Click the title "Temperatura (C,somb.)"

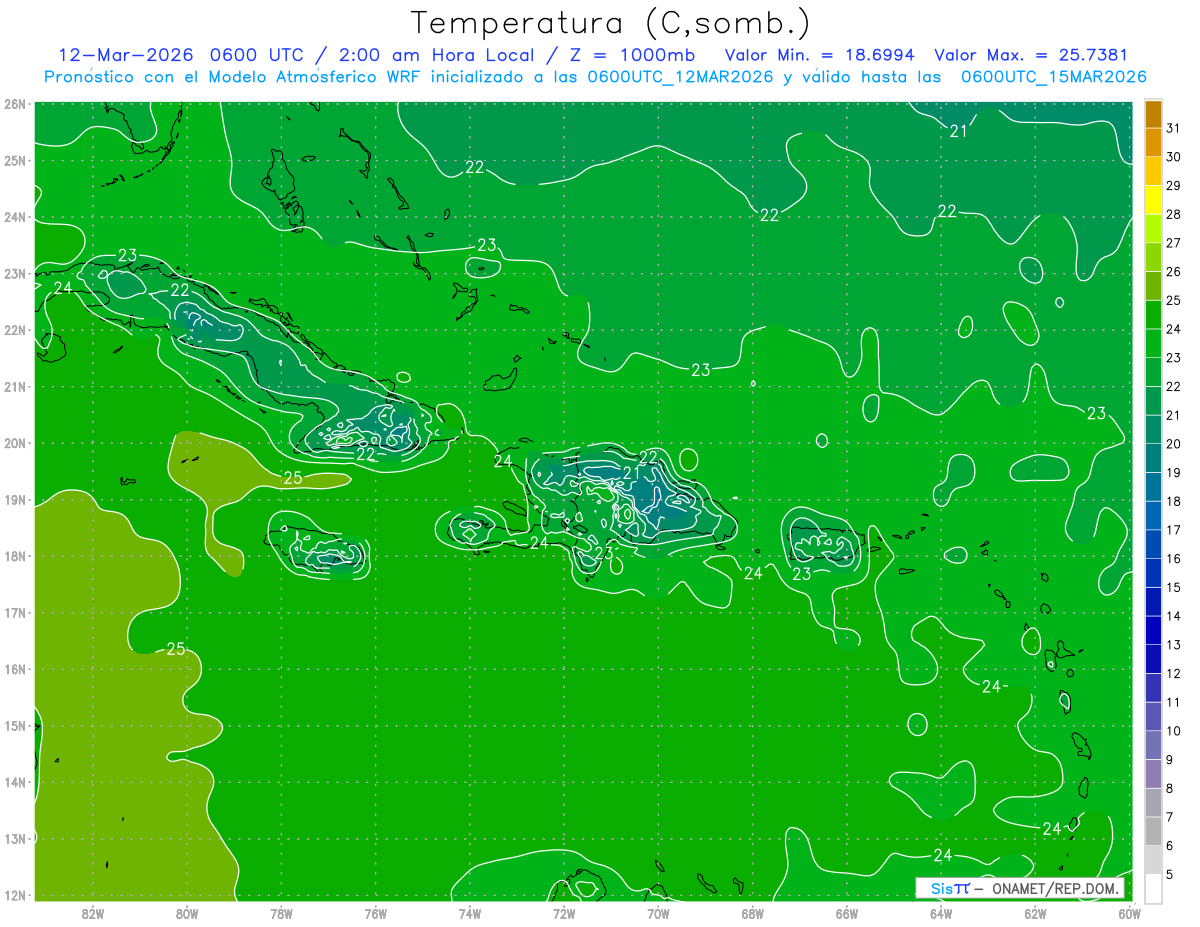coord(611,24)
